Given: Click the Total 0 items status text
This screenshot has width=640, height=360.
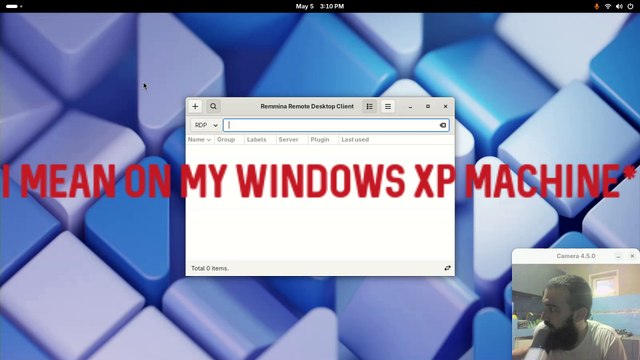Looking at the screenshot, I should (x=210, y=268).
